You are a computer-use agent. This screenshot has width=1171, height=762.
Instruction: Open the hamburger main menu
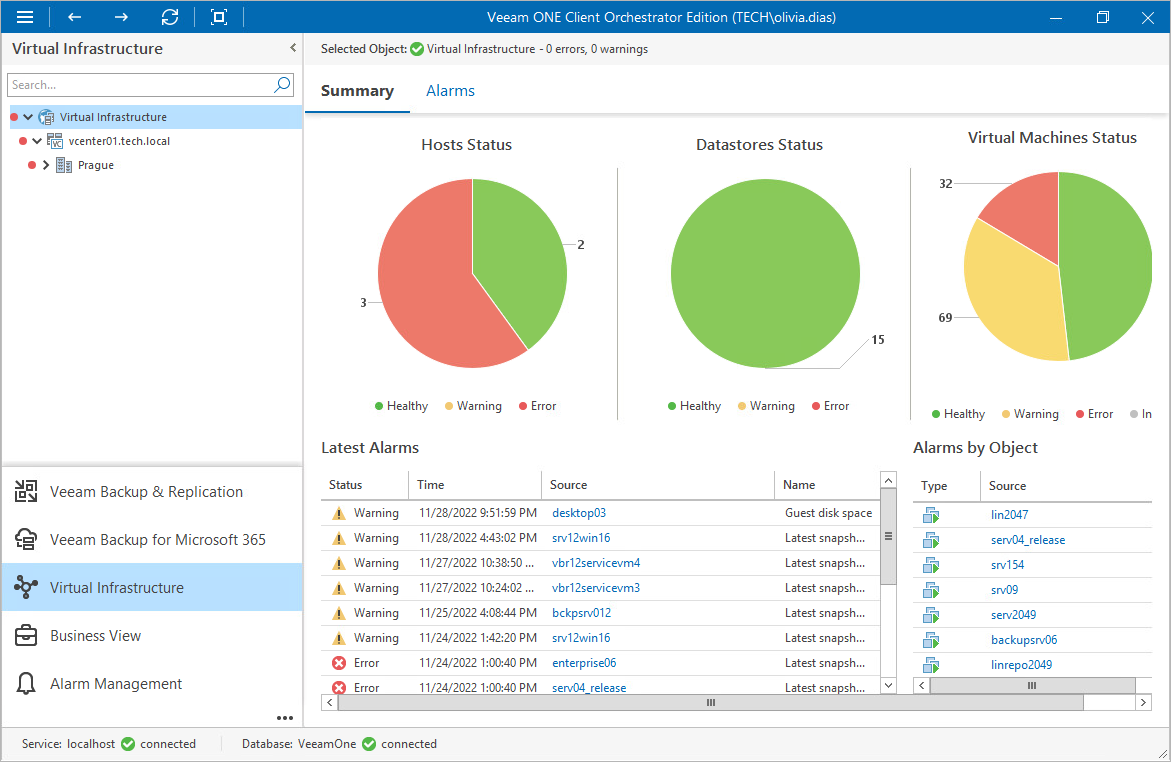click(25, 17)
